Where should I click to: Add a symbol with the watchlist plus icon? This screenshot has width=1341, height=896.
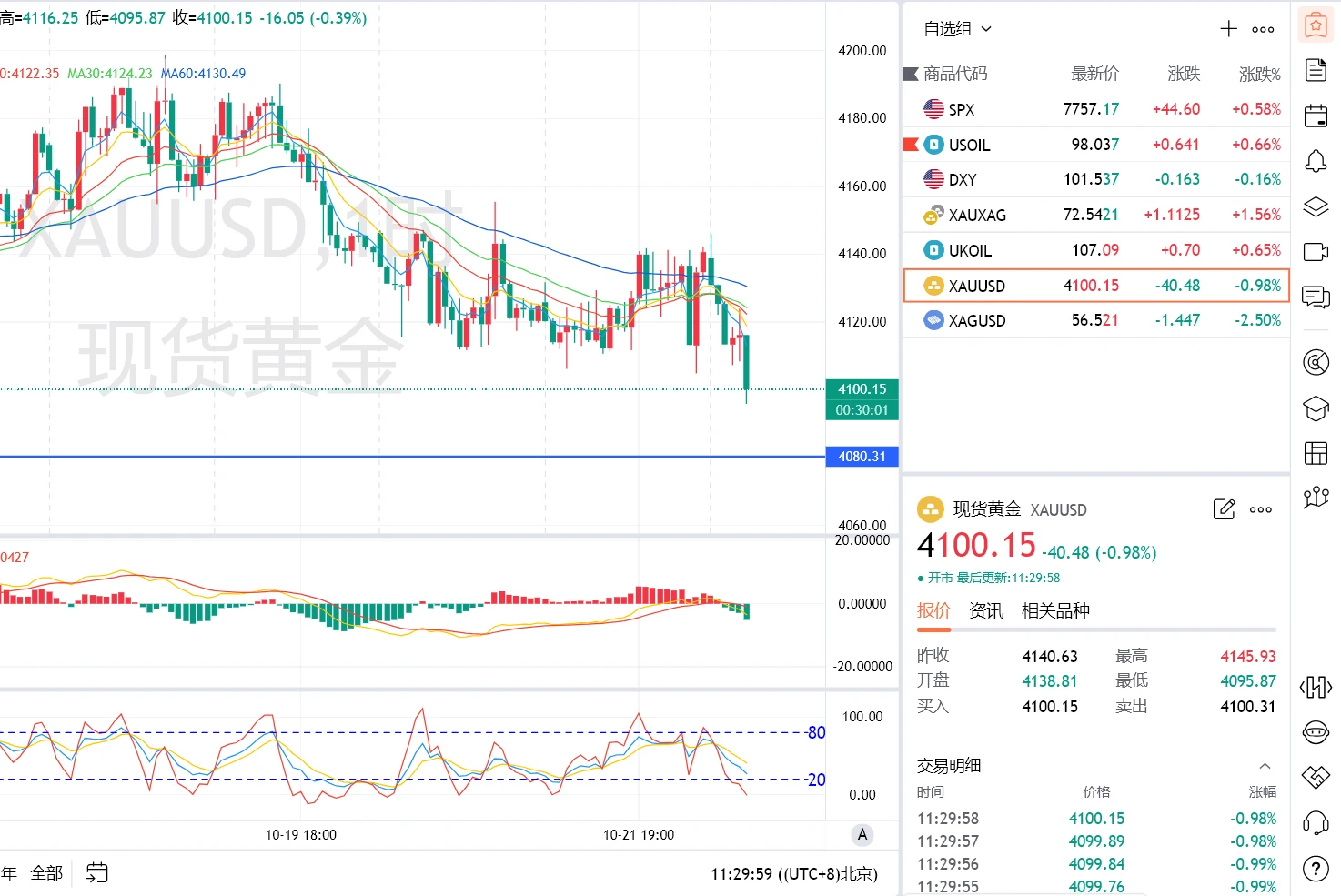[x=1228, y=29]
